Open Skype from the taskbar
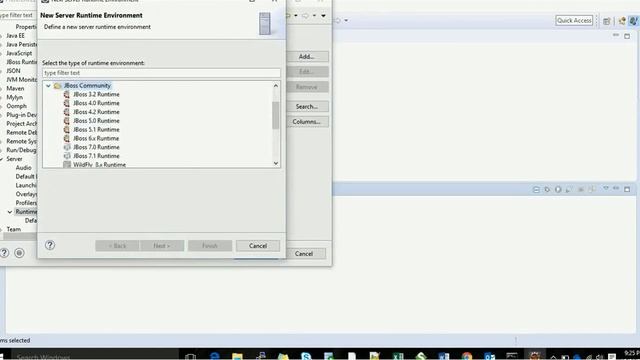 306,356
